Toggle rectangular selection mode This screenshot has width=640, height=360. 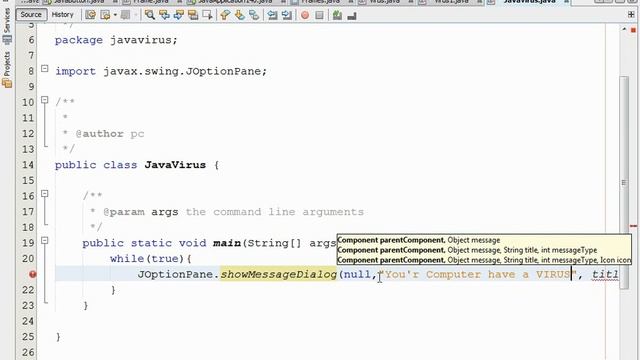point(207,16)
